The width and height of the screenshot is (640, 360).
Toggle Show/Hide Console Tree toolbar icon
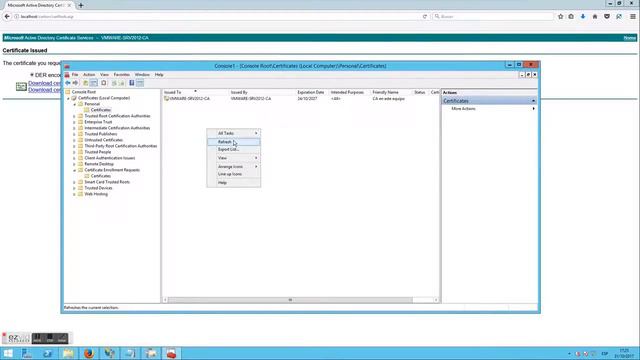tap(93, 83)
